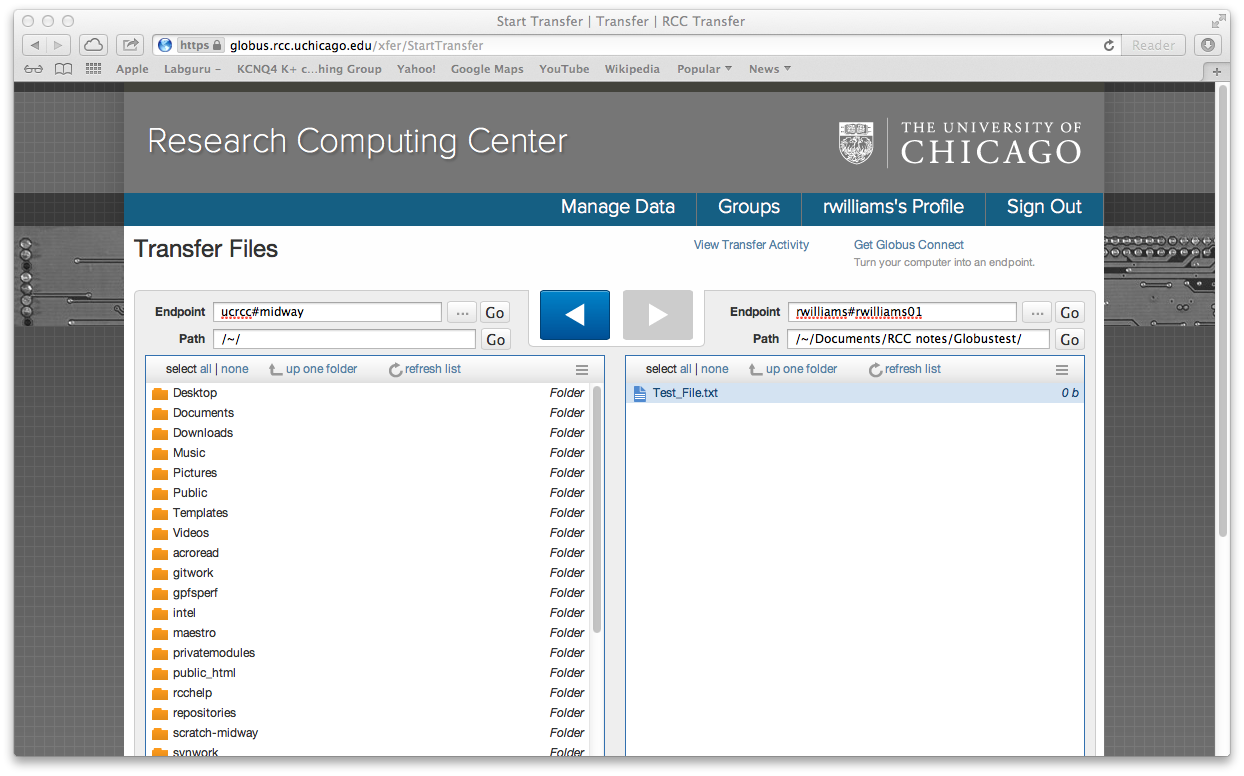1244x776 pixels.
Task: Click the Globustest path input field
Action: tap(919, 339)
